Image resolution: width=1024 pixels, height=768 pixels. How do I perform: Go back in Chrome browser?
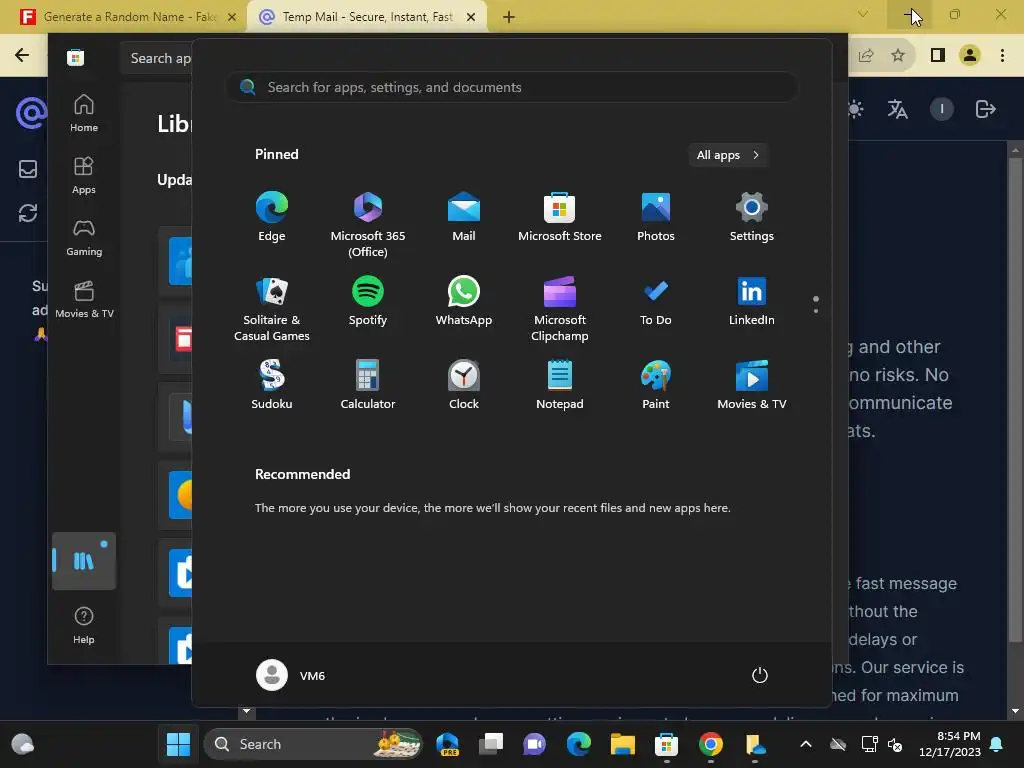click(22, 55)
